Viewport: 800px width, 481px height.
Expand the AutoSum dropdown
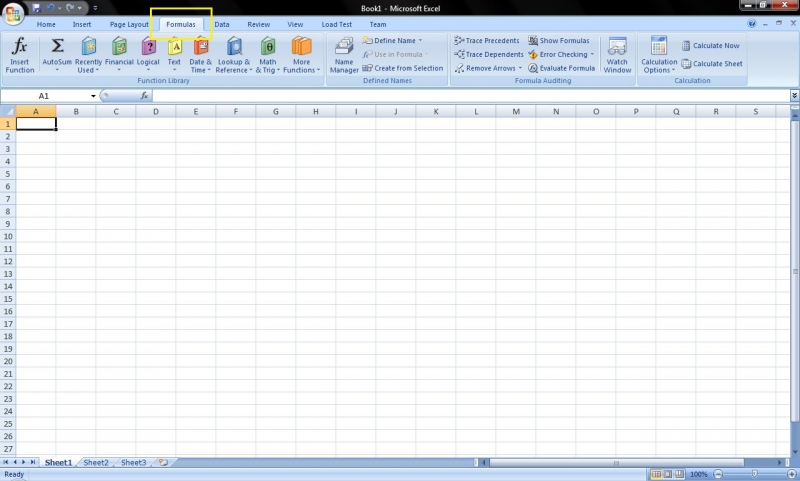(x=57, y=70)
